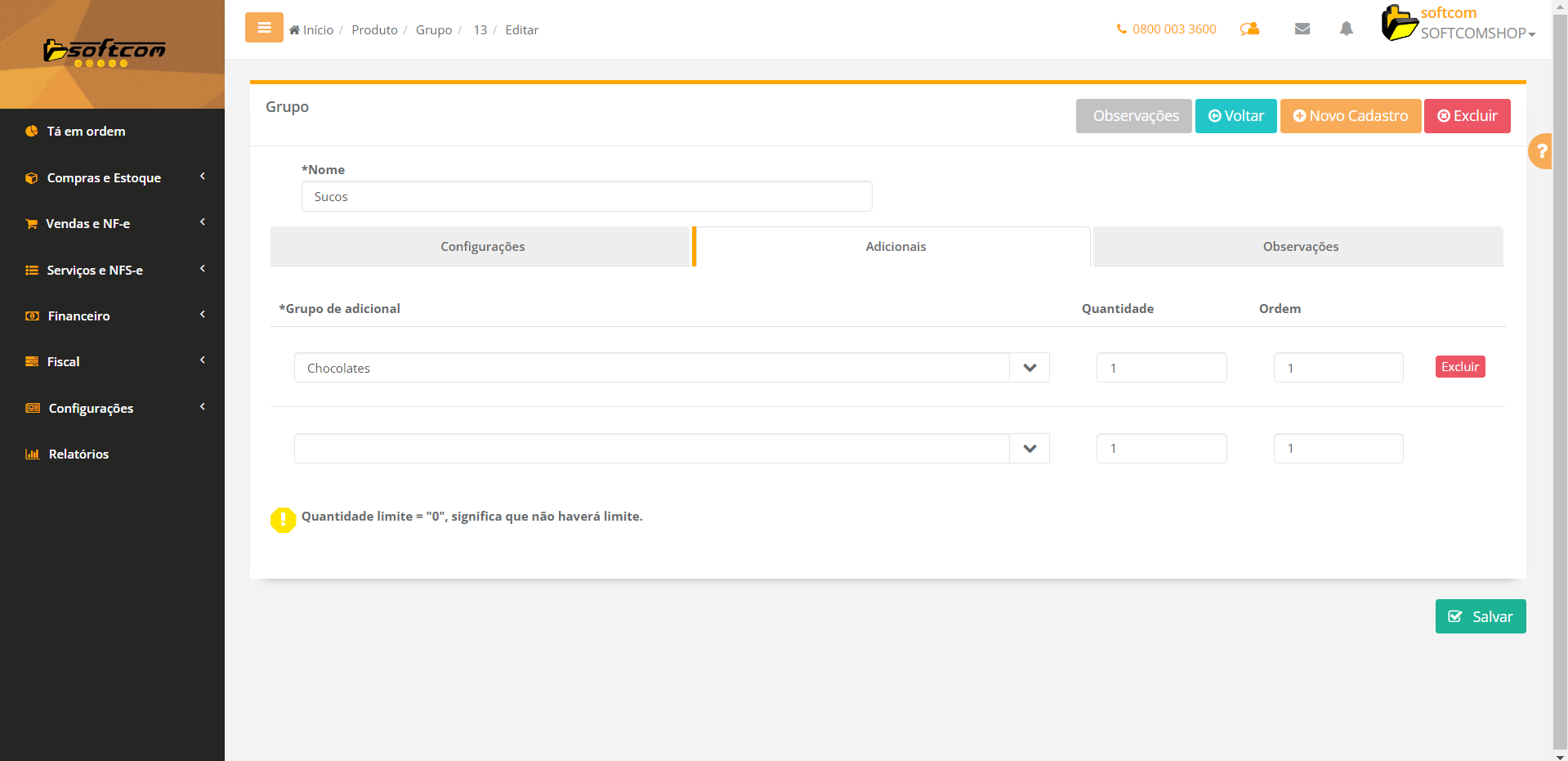Open the chat support icon
1568x761 pixels.
point(1249,29)
